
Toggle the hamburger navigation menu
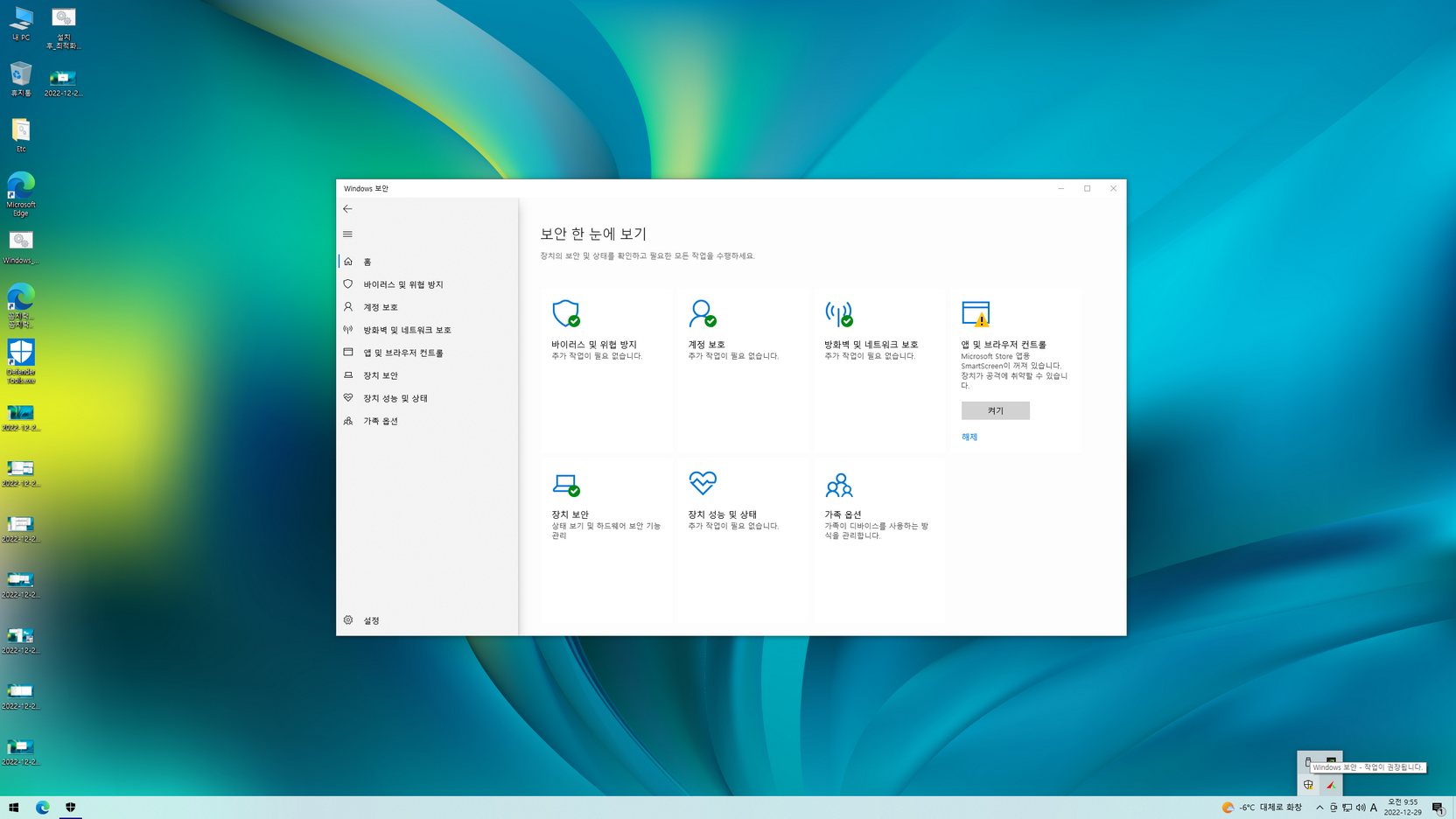(347, 234)
